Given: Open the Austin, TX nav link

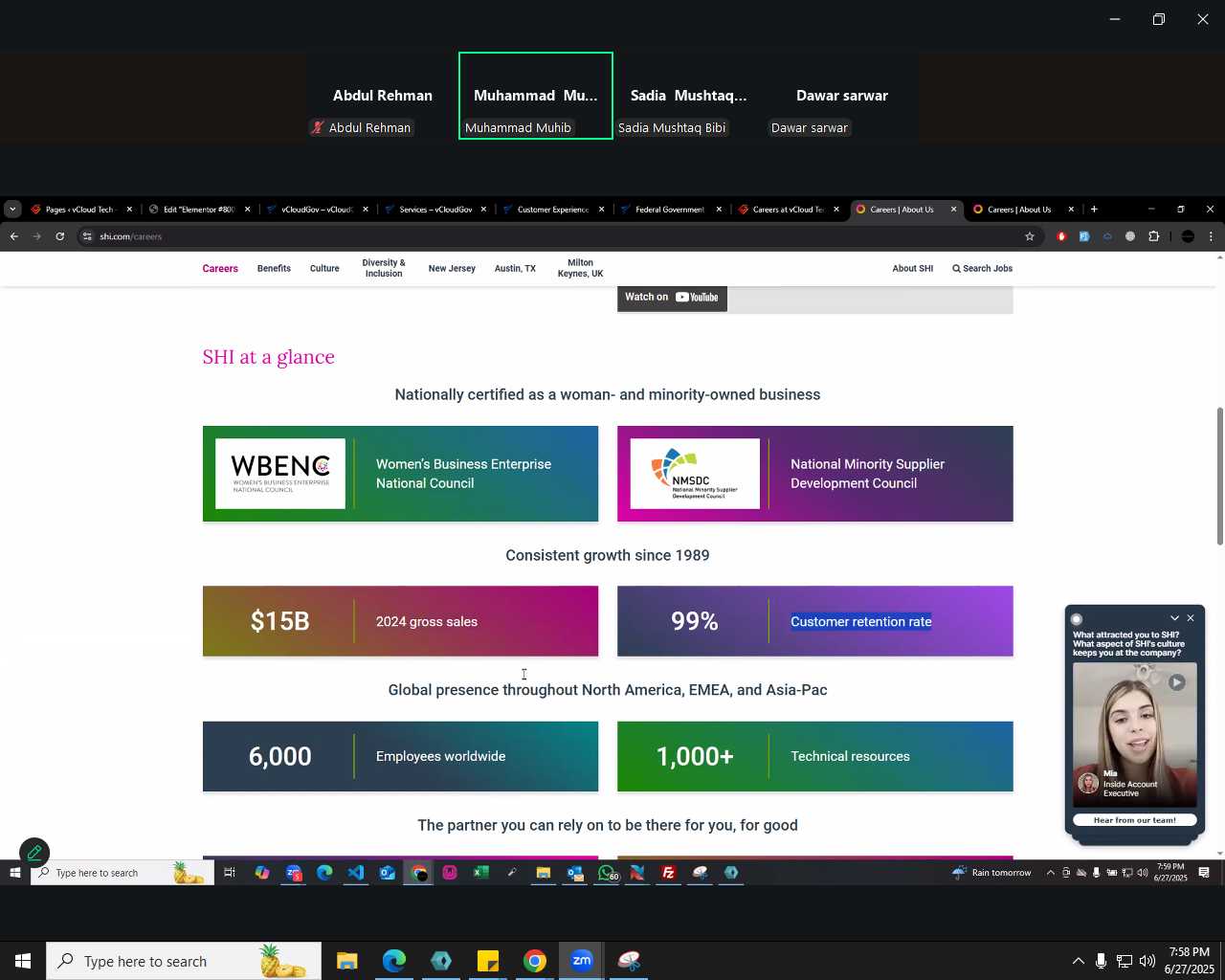Looking at the screenshot, I should coord(515,269).
